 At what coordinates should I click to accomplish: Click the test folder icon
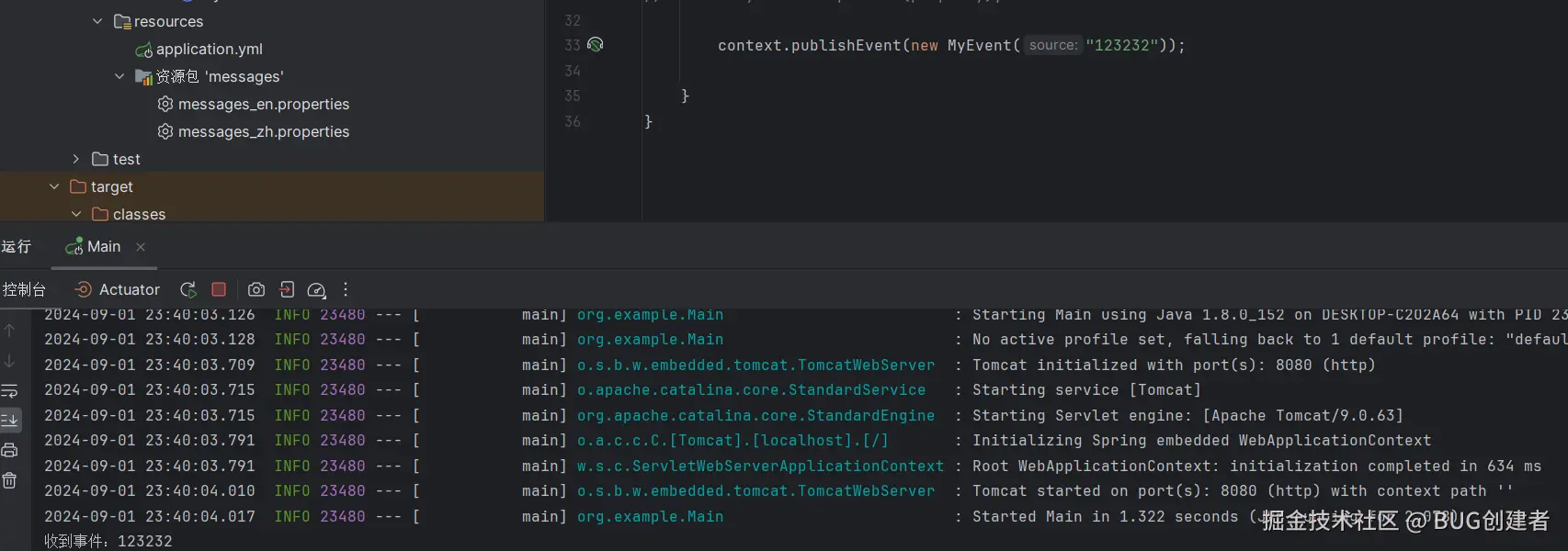tap(100, 159)
